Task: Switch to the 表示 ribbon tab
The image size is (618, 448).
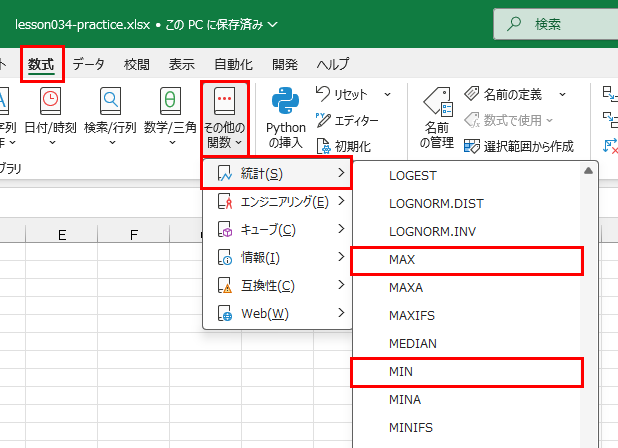Action: pos(182,64)
